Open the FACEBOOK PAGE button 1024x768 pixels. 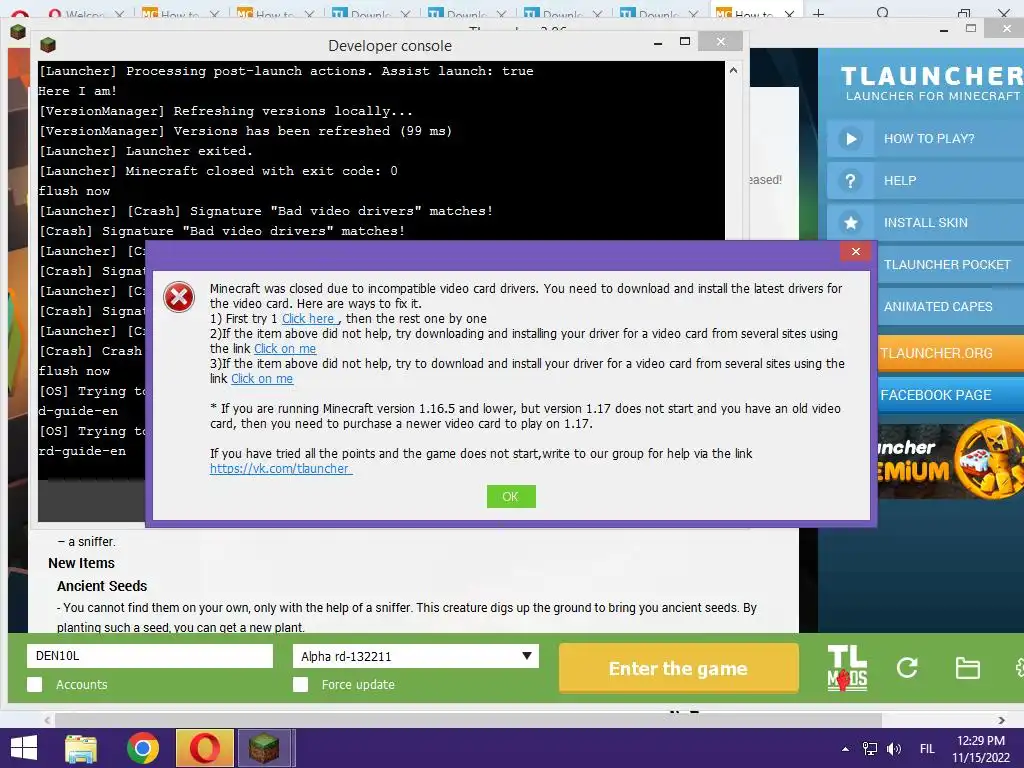pos(951,395)
